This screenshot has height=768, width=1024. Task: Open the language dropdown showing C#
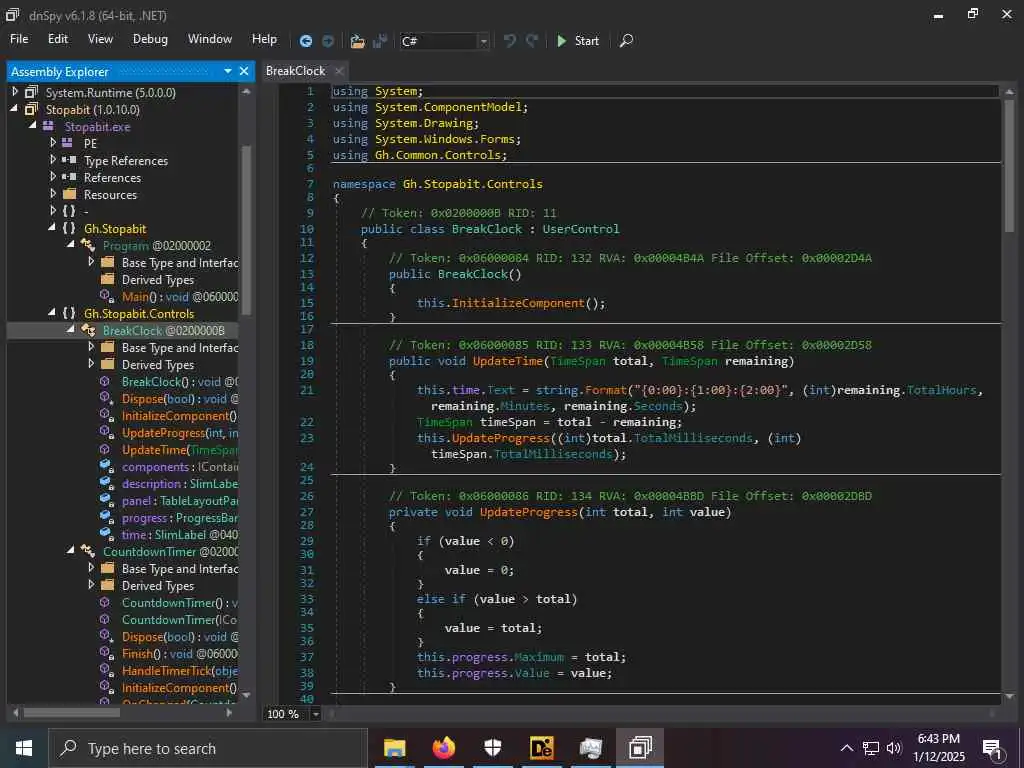click(x=444, y=41)
